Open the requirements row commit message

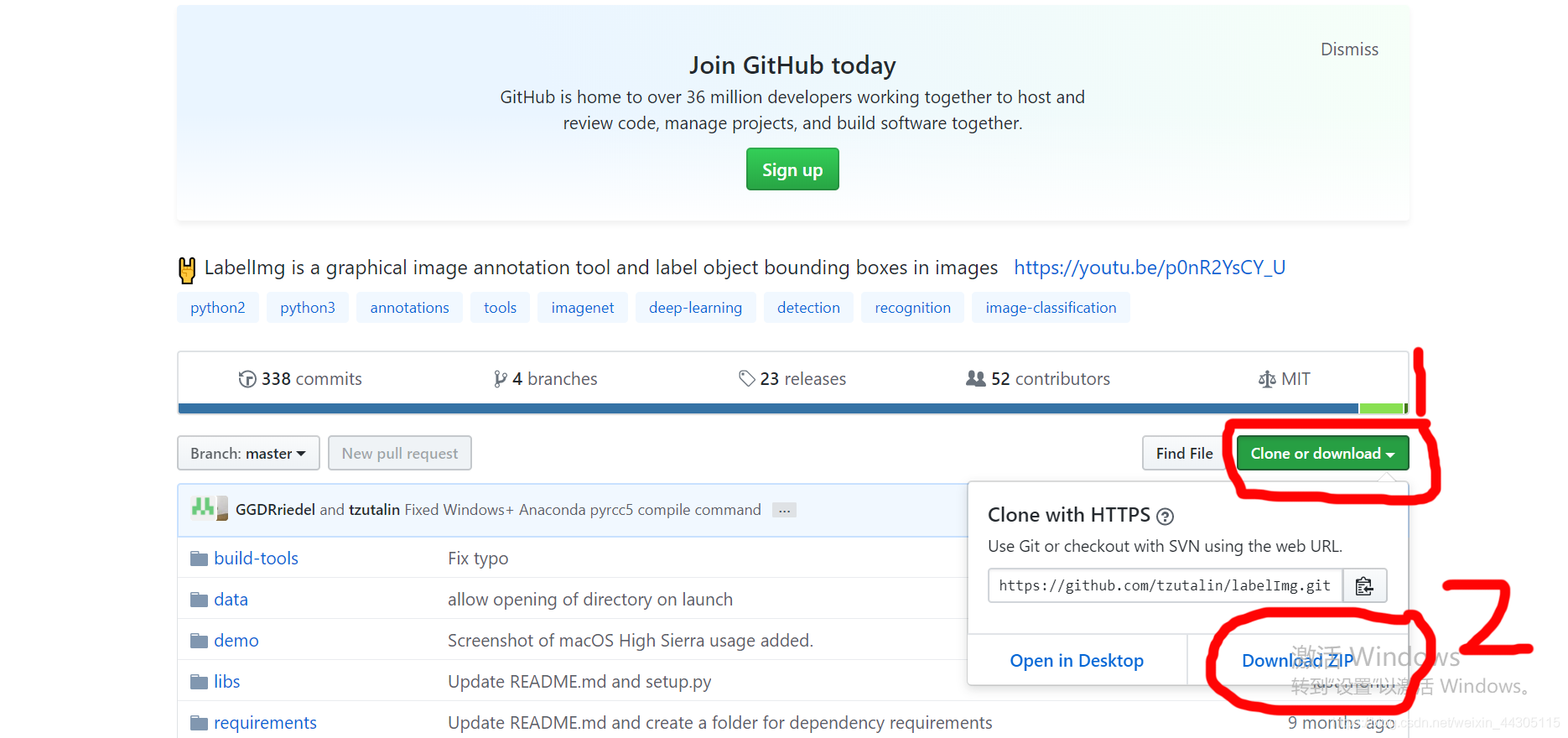click(720, 723)
